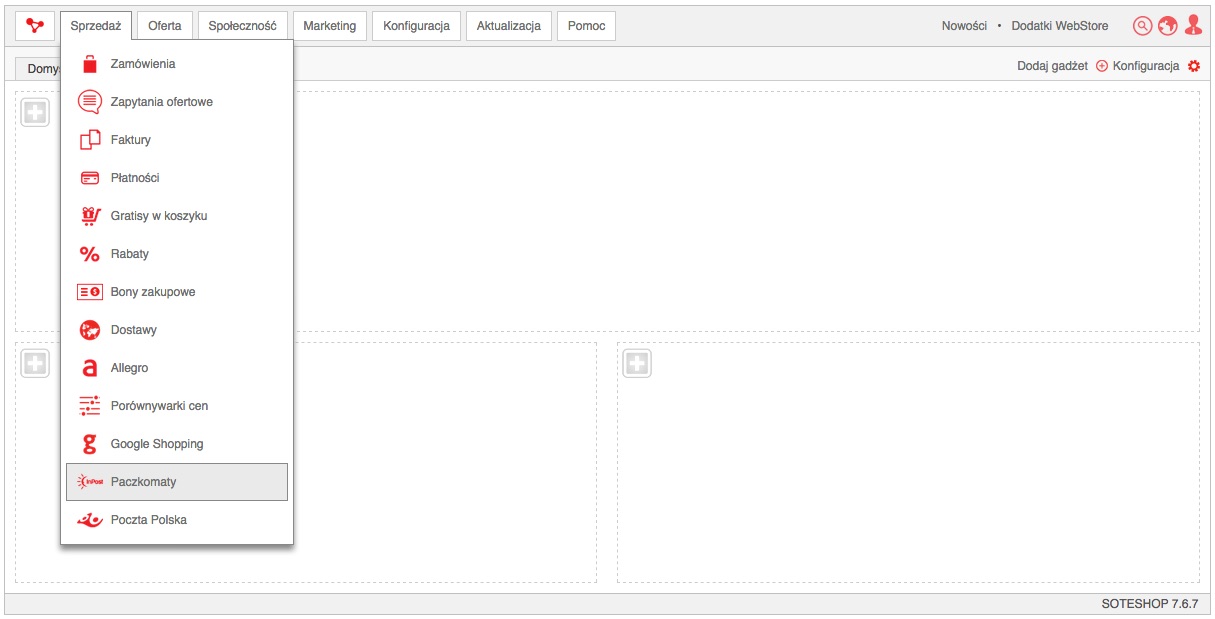Open the Społeczność menu
Image resolution: width=1215 pixels, height=619 pixels.
point(243,26)
